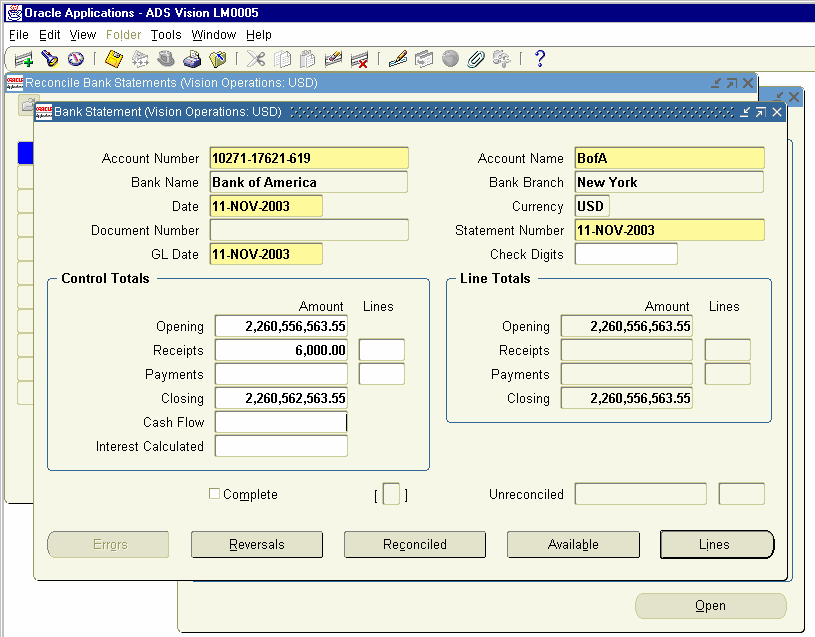Click the Interest Calculated field
Screen dimensions: 815x637
281,446
